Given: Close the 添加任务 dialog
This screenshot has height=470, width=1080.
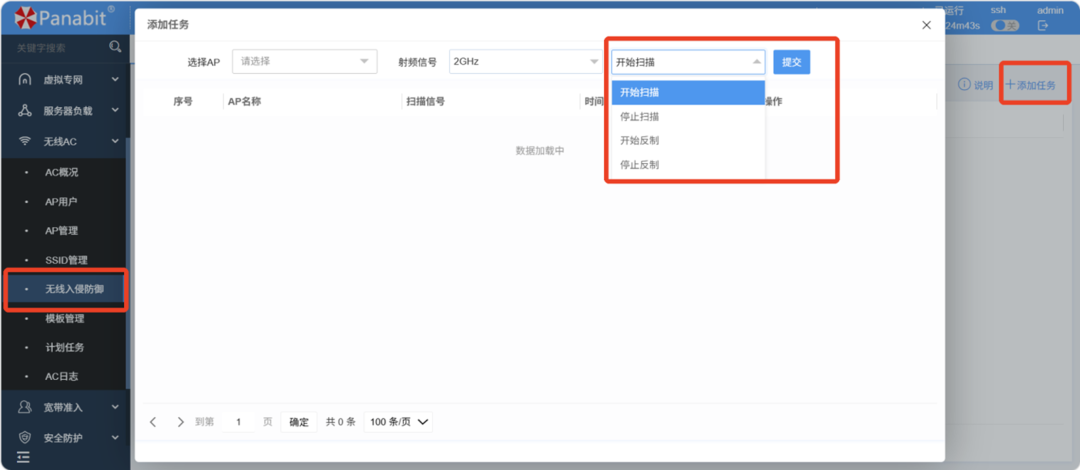Looking at the screenshot, I should tap(926, 25).
